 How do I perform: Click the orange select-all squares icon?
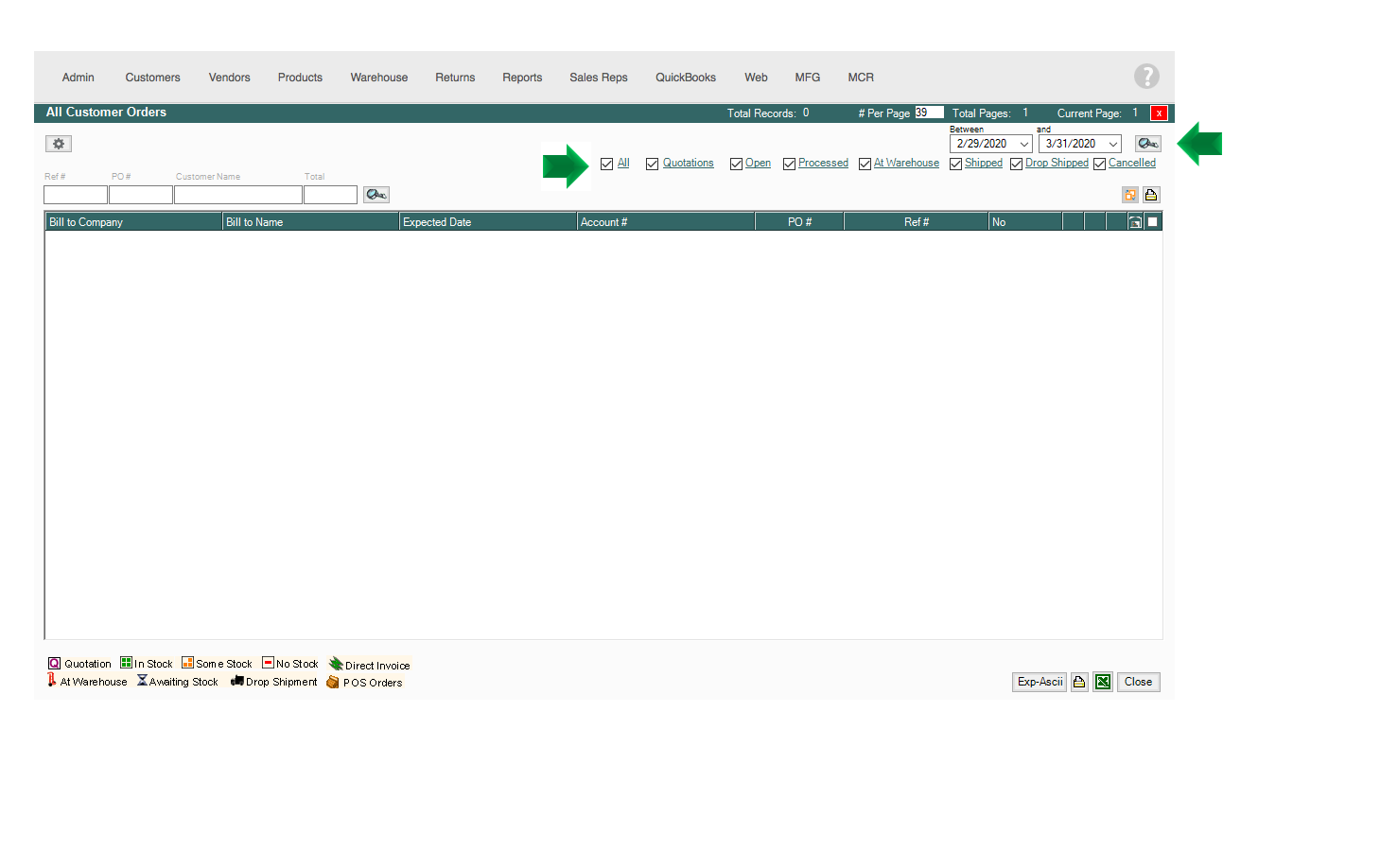pos(1130,195)
